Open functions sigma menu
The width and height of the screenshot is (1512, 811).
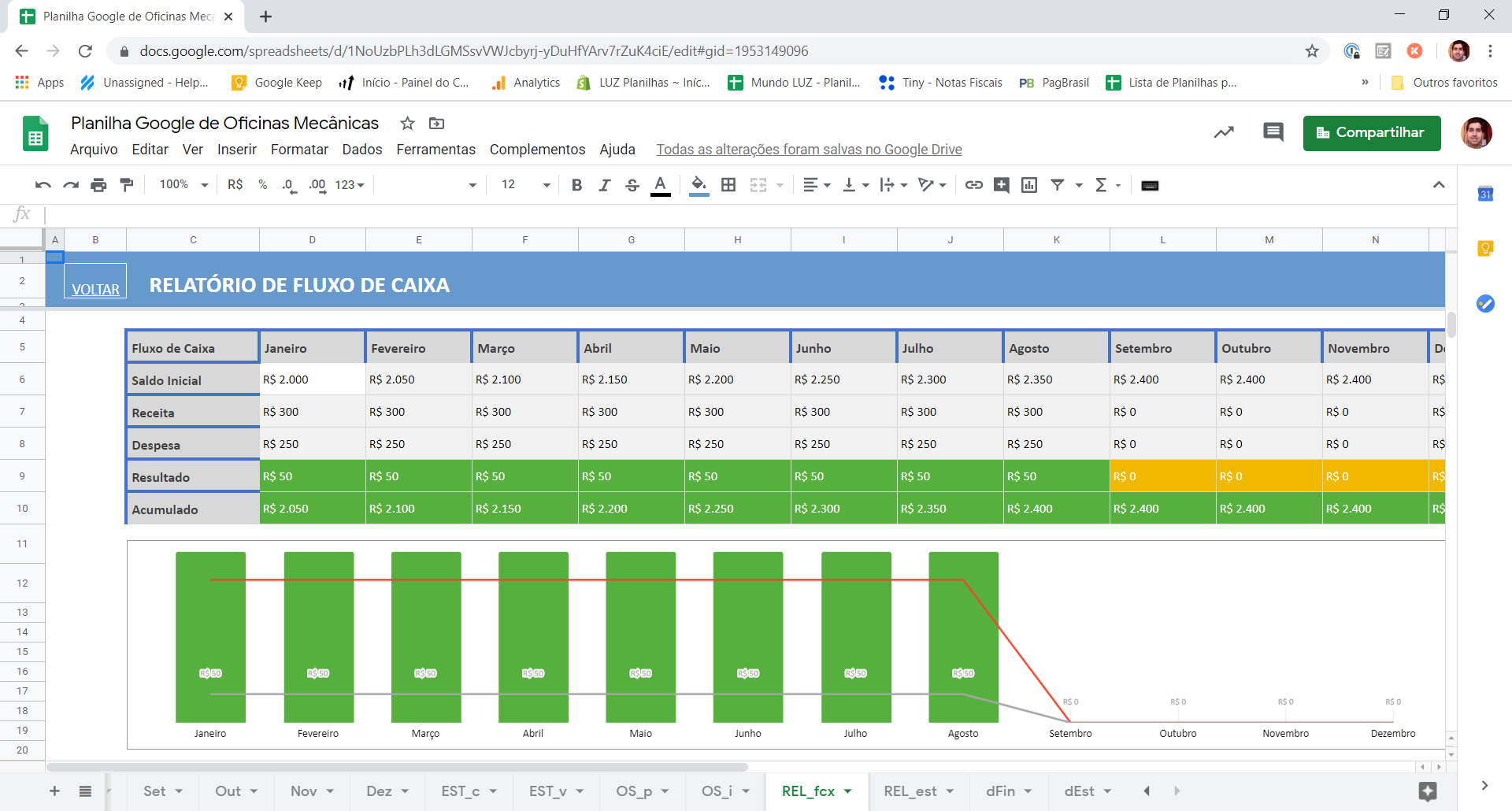pos(1107,185)
